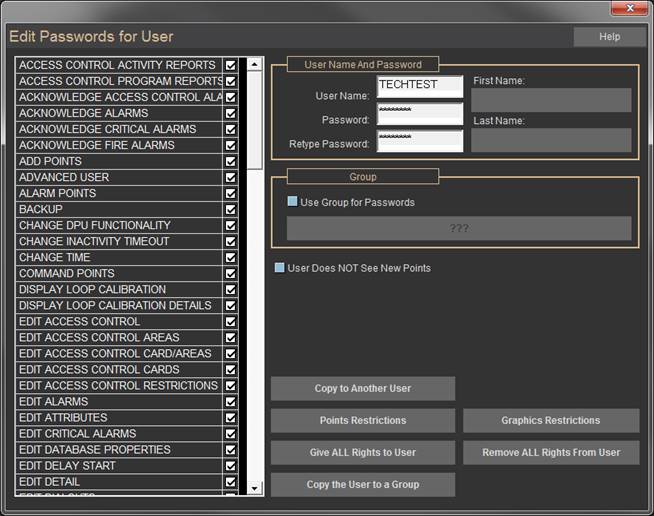
Task: Click the User Name field
Action: tap(419, 86)
